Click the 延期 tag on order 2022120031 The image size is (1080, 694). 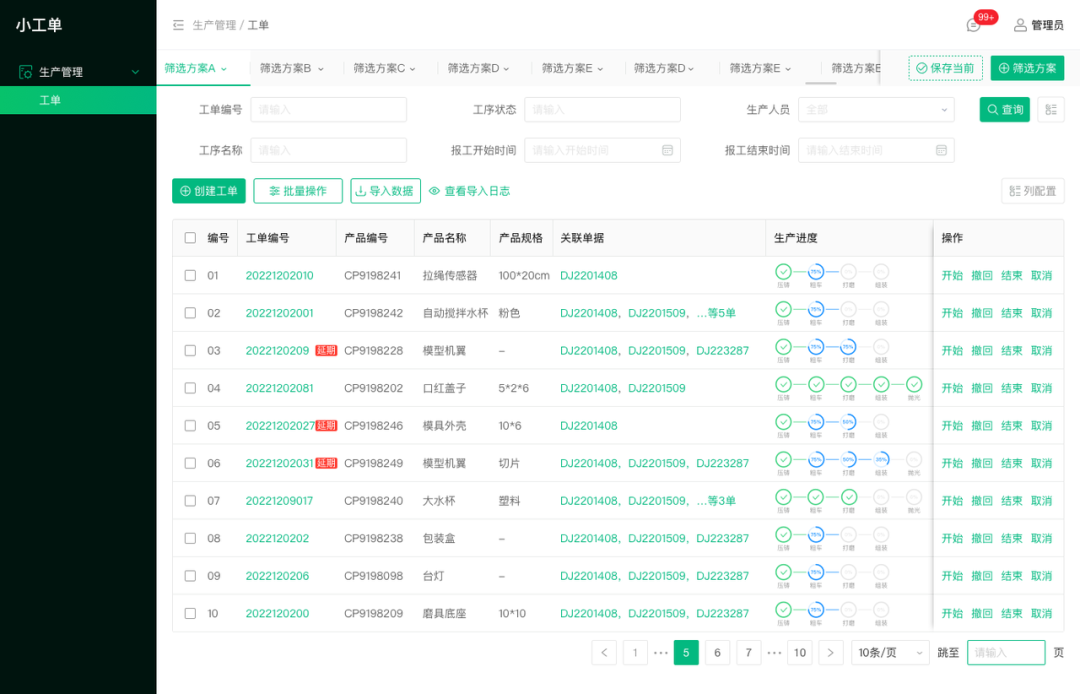pos(326,463)
